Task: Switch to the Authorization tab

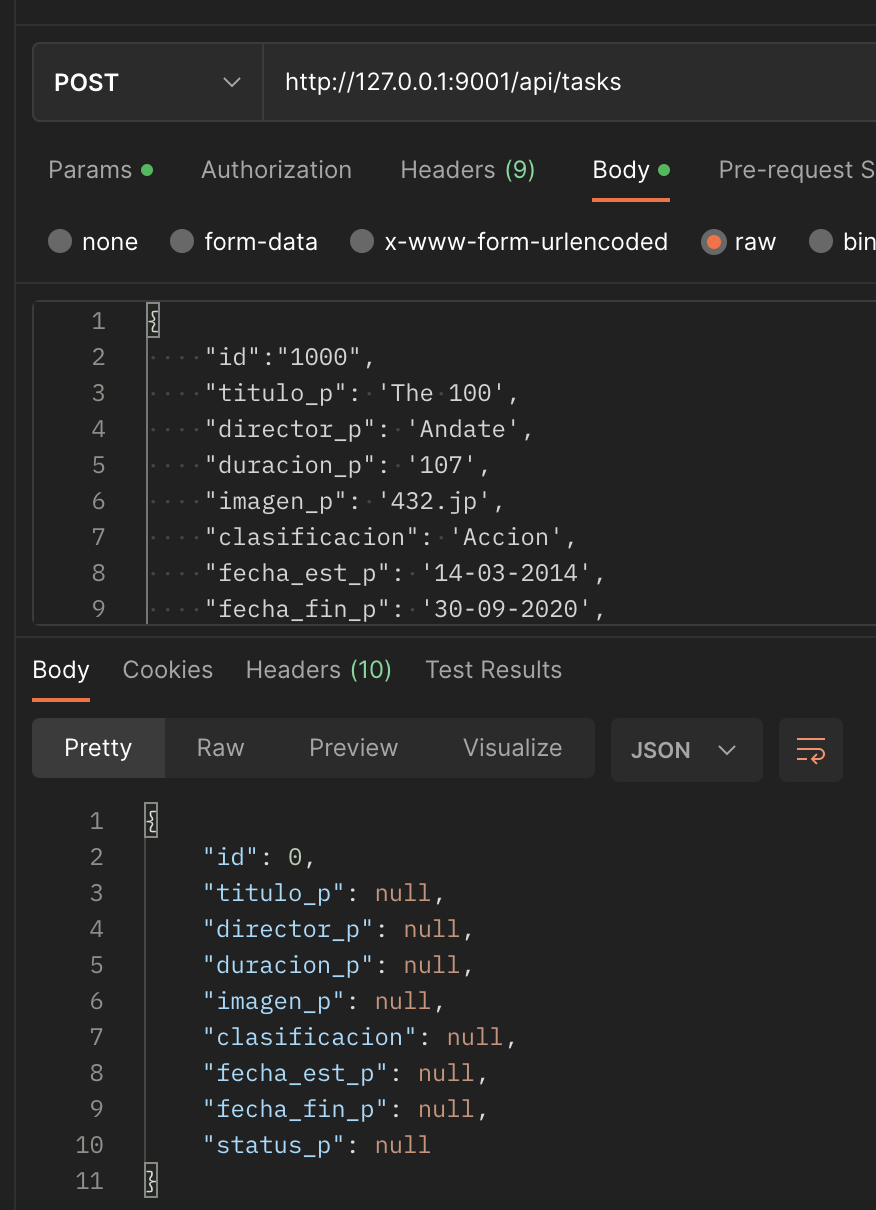Action: [x=276, y=169]
